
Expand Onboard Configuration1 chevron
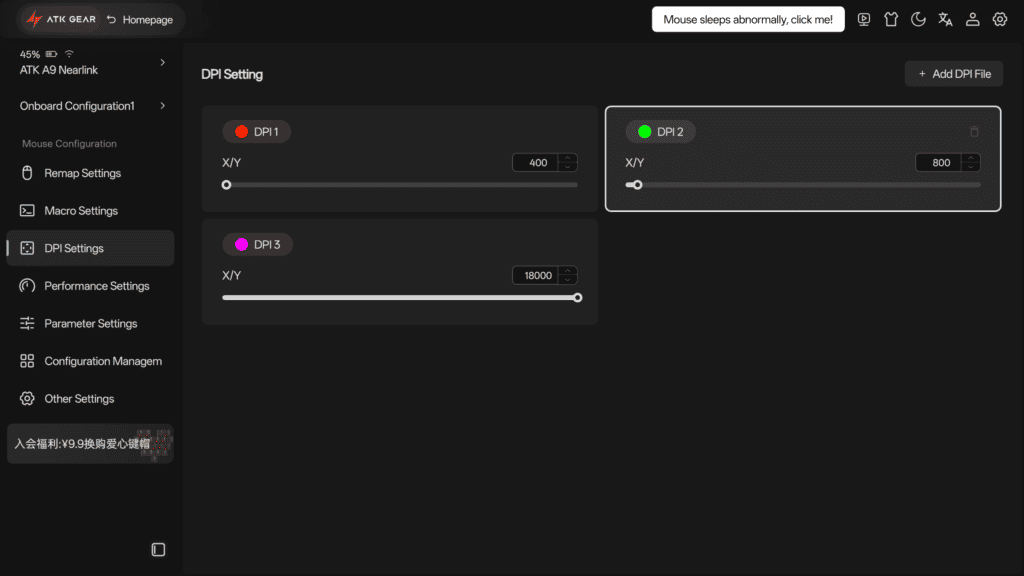point(163,106)
